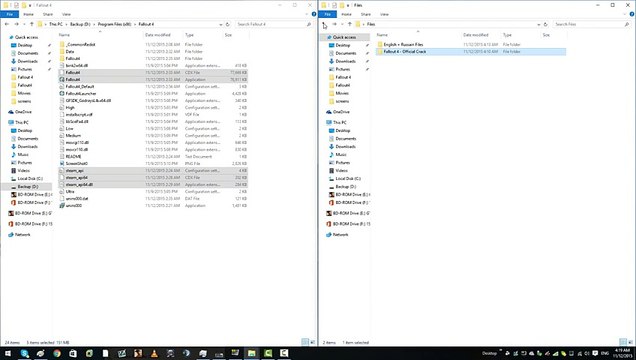This screenshot has height=360, width=636.
Task: Launch Skype from the taskbar
Action: click(24, 354)
